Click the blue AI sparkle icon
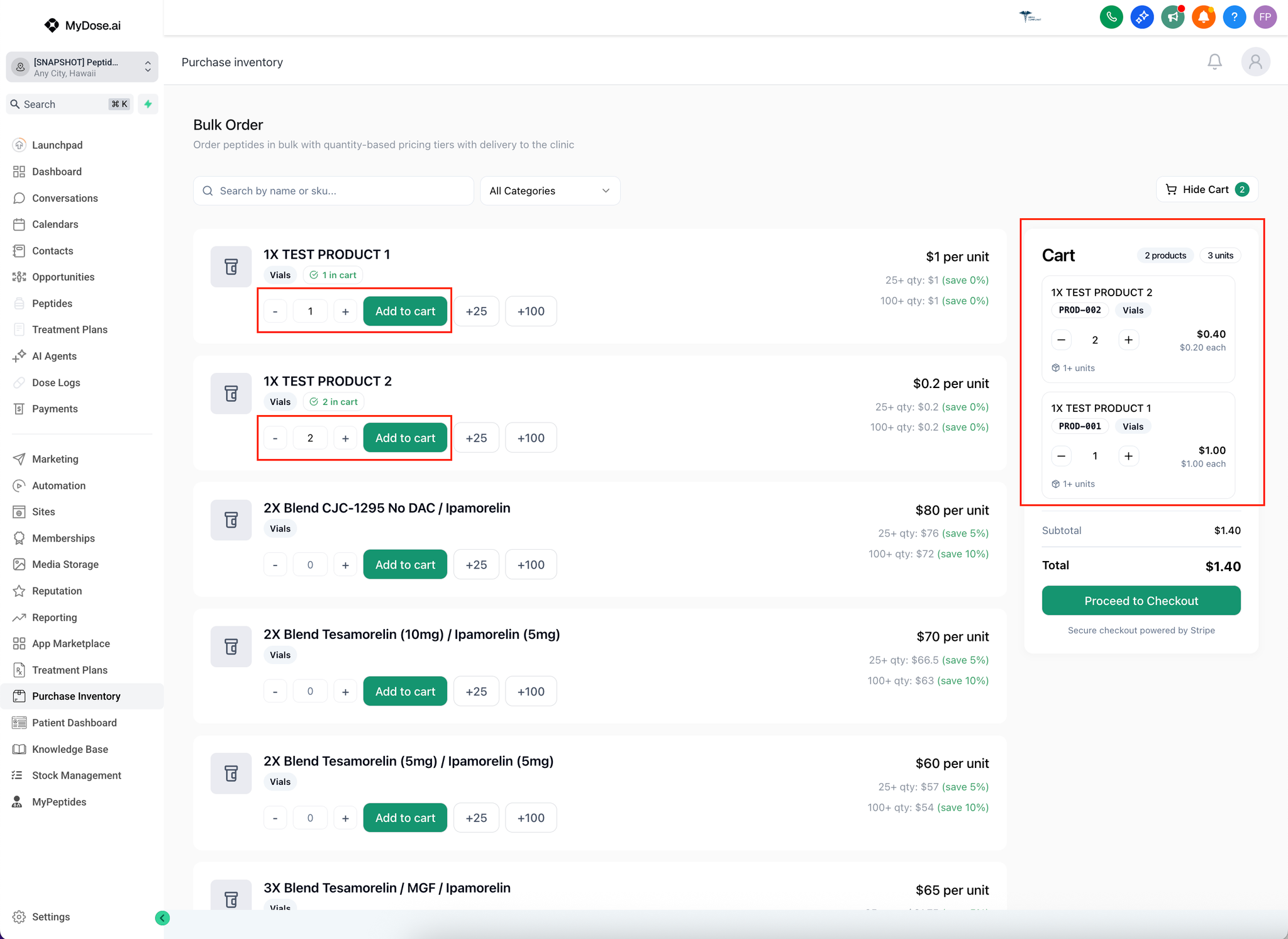Image resolution: width=1288 pixels, height=939 pixels. (x=1141, y=17)
